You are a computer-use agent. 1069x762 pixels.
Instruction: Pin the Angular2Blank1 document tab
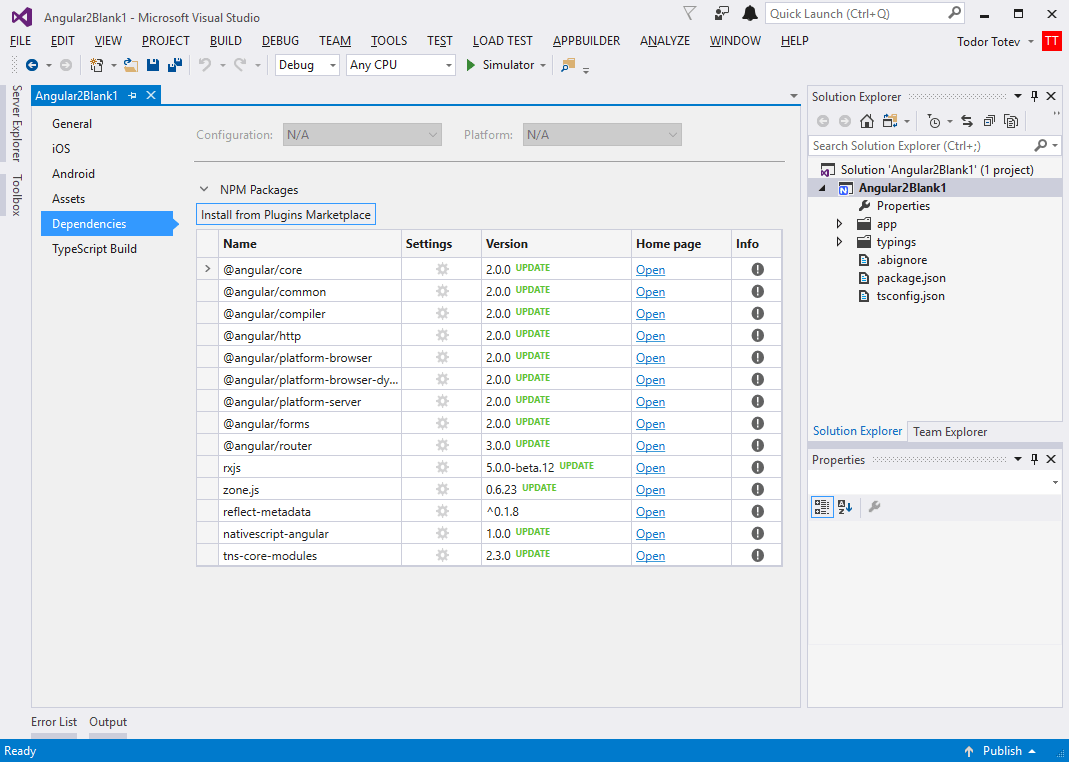tap(133, 96)
